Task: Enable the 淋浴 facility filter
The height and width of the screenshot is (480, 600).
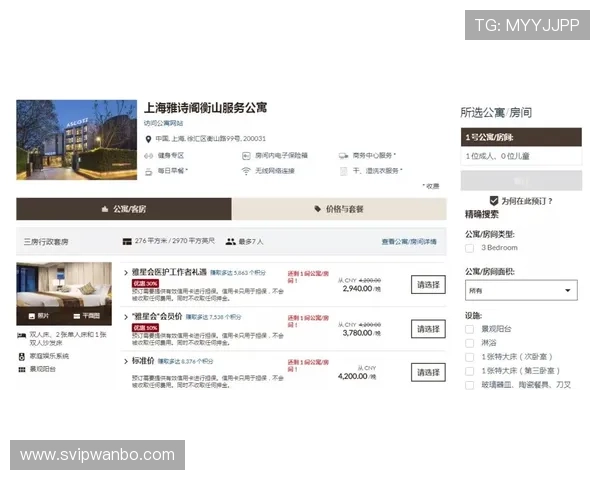Action: [470, 343]
